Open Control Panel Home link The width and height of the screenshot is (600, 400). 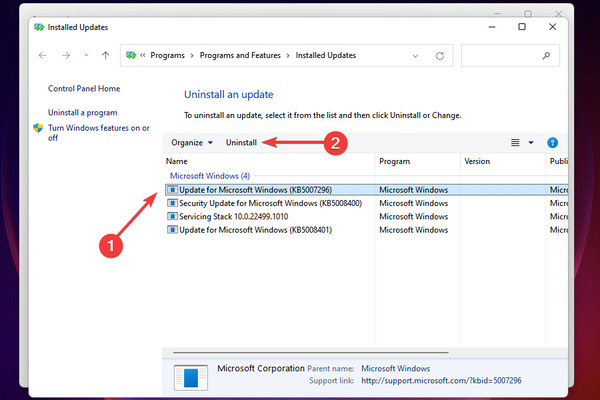pyautogui.click(x=84, y=89)
